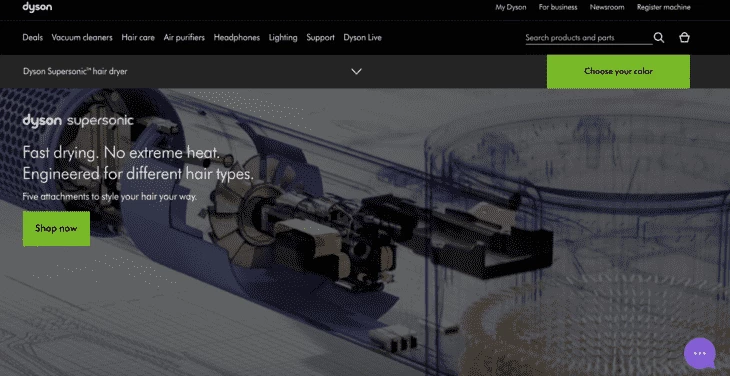Open the Newsroom link
730x376 pixels.
pyautogui.click(x=607, y=7)
